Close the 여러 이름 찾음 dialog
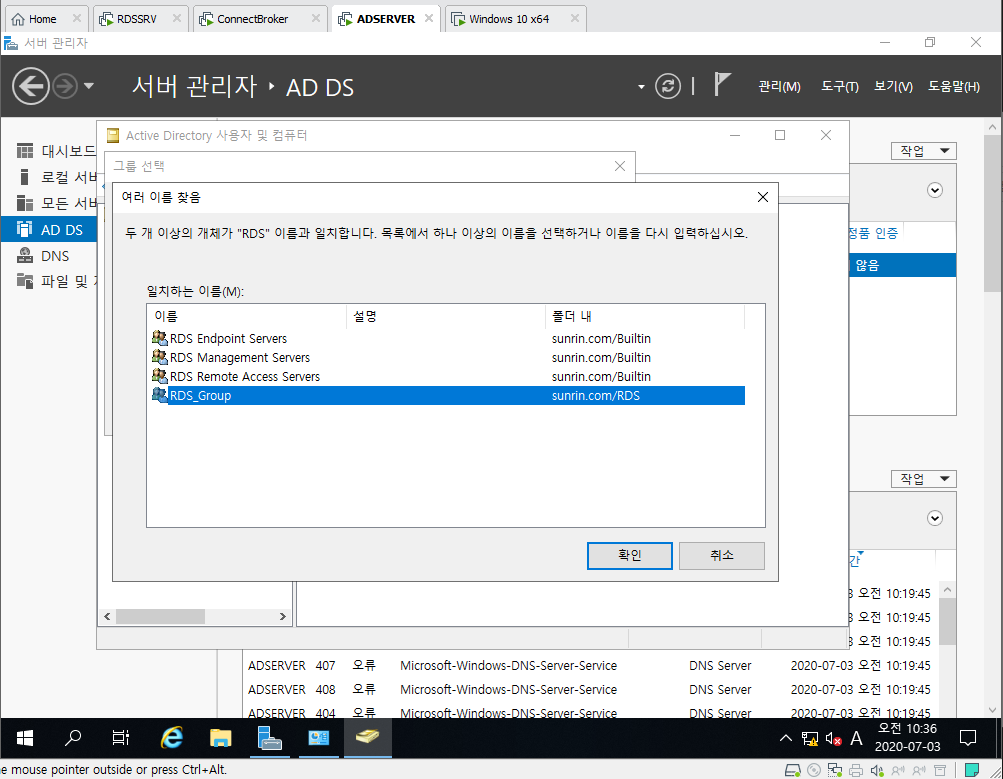The image size is (1003, 779). [x=762, y=197]
